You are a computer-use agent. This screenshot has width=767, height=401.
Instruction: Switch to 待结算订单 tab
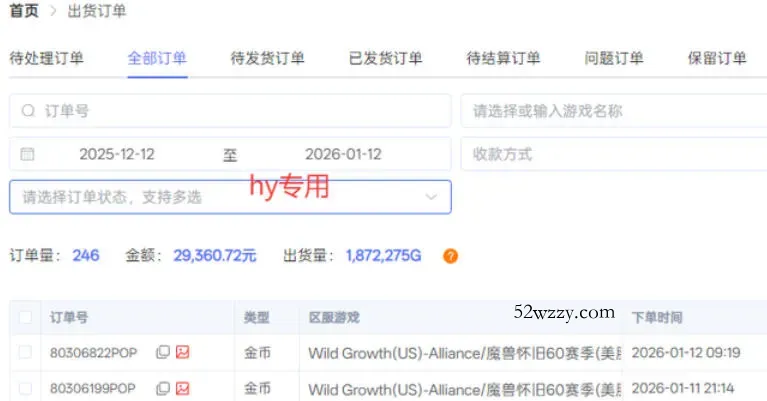[x=503, y=58]
